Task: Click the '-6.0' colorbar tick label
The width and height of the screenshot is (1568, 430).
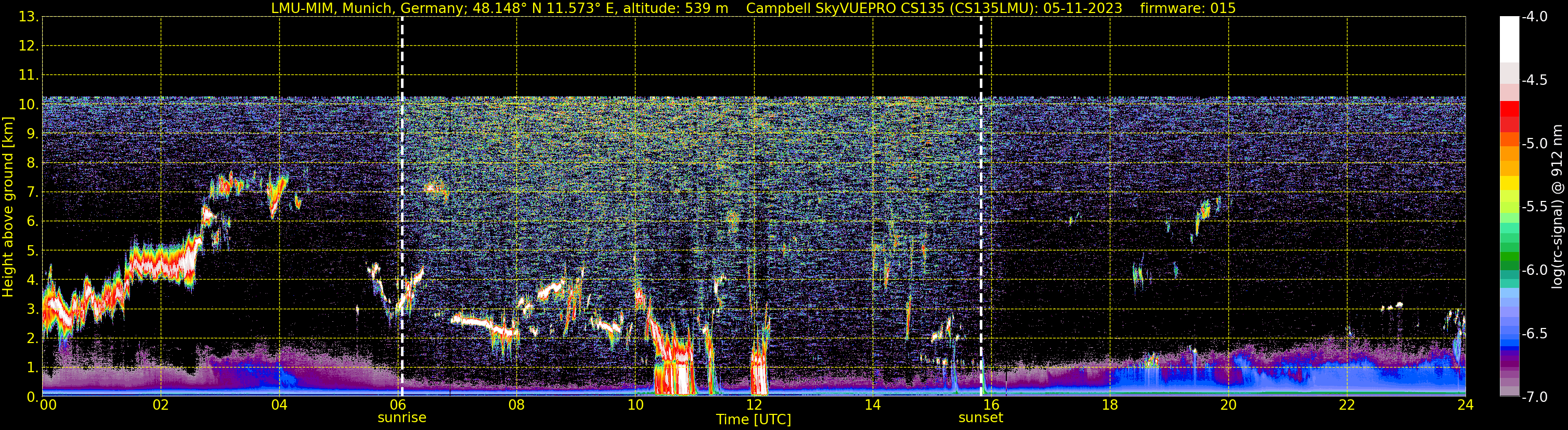Action: 1535,270
